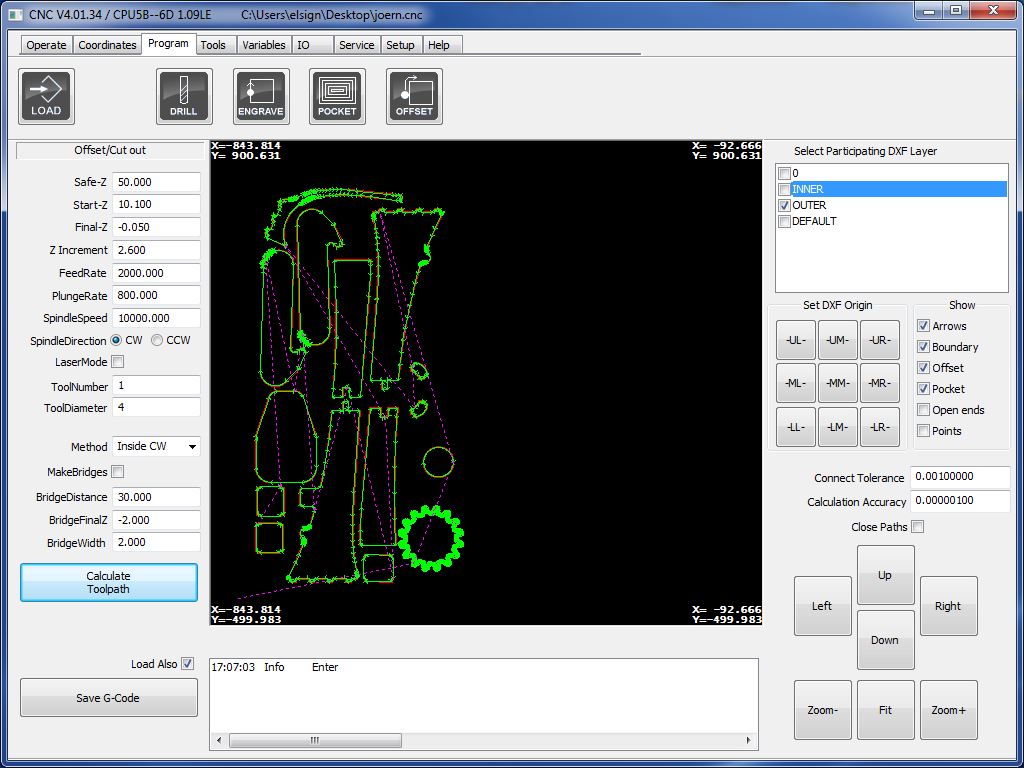Image resolution: width=1024 pixels, height=768 pixels.
Task: Choose CCW spindle direction
Action: tap(157, 340)
